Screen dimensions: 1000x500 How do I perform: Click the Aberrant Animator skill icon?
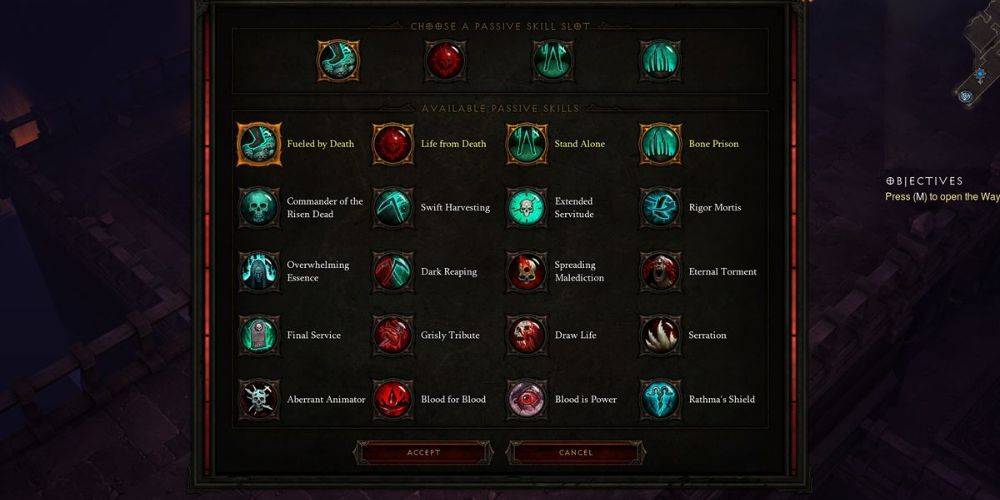[x=259, y=399]
